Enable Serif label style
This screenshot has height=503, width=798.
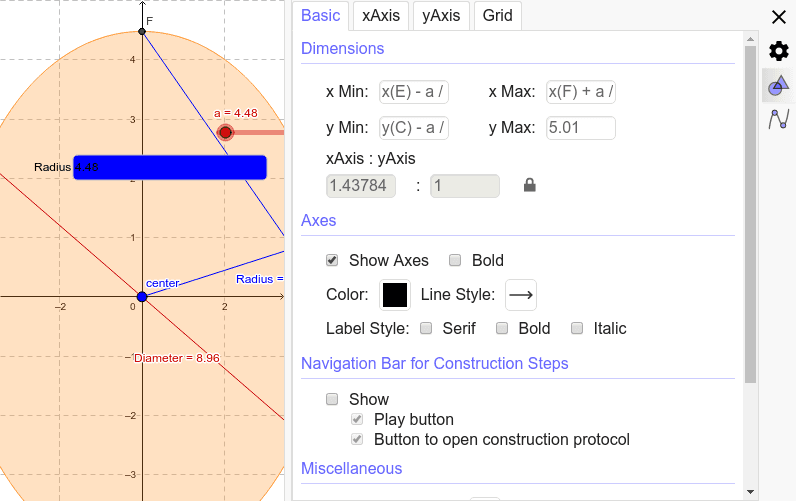(426, 328)
